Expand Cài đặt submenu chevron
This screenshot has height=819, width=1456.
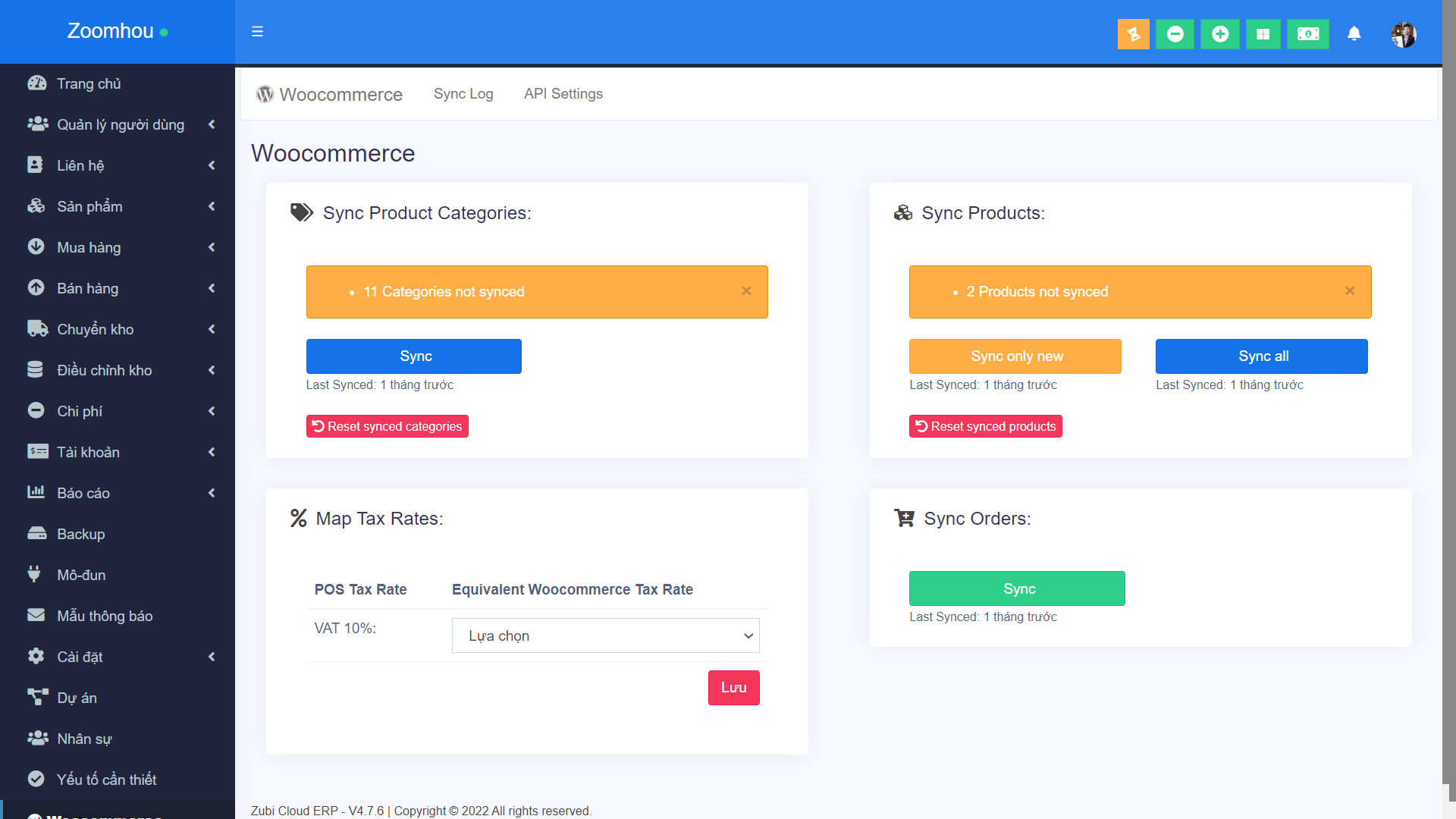click(212, 657)
